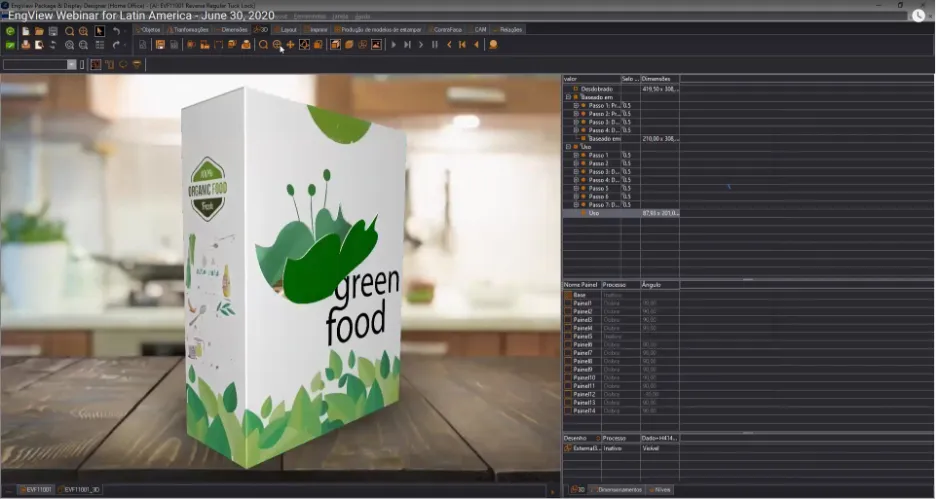Screen dimensions: 936x499
Task: Open the Objetos tab
Action: click(x=148, y=29)
